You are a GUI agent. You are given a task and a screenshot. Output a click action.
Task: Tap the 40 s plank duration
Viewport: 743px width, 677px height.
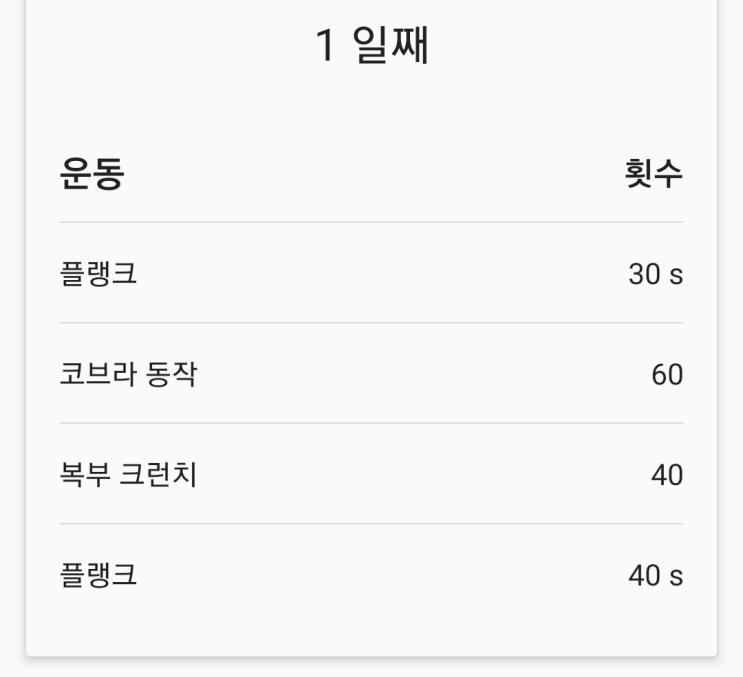[x=656, y=575]
